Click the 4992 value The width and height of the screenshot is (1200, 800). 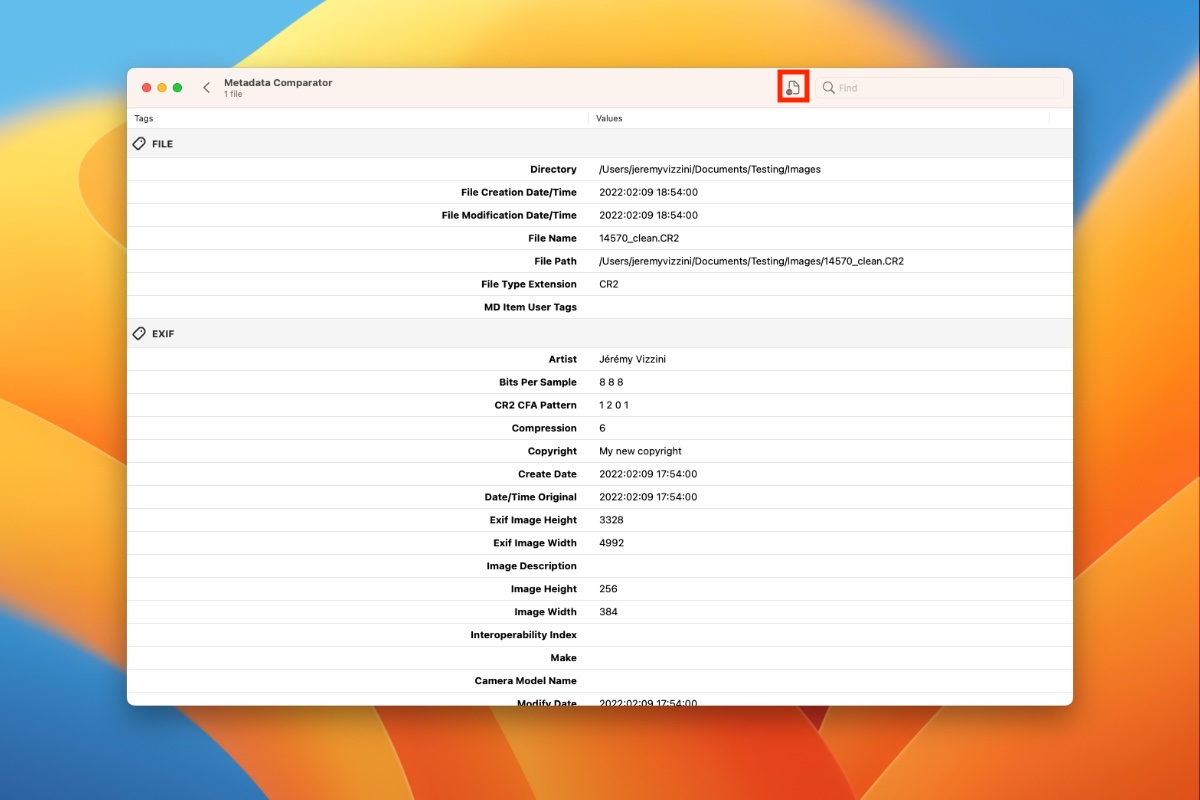(x=610, y=543)
